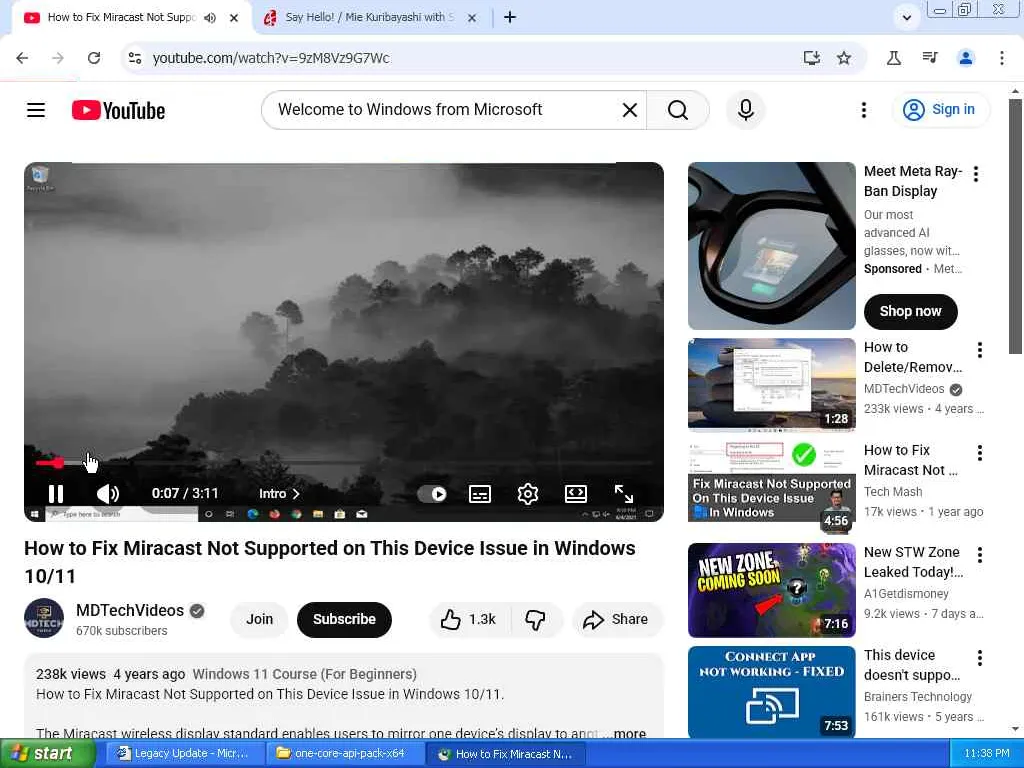Click Shop now on the Meta ad
This screenshot has width=1024, height=768.
point(910,312)
